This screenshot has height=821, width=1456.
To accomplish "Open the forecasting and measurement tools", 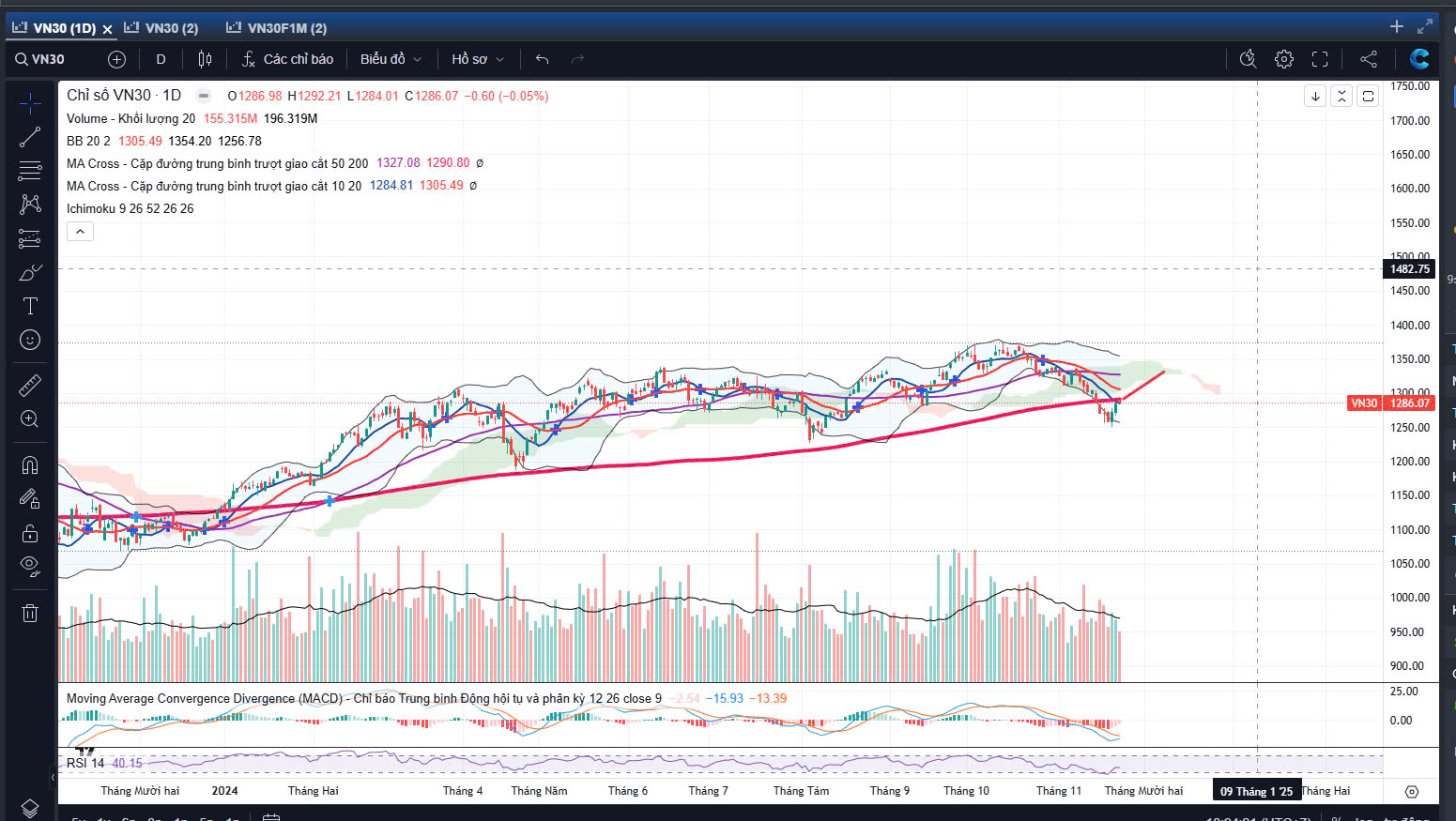I will pos(30,239).
